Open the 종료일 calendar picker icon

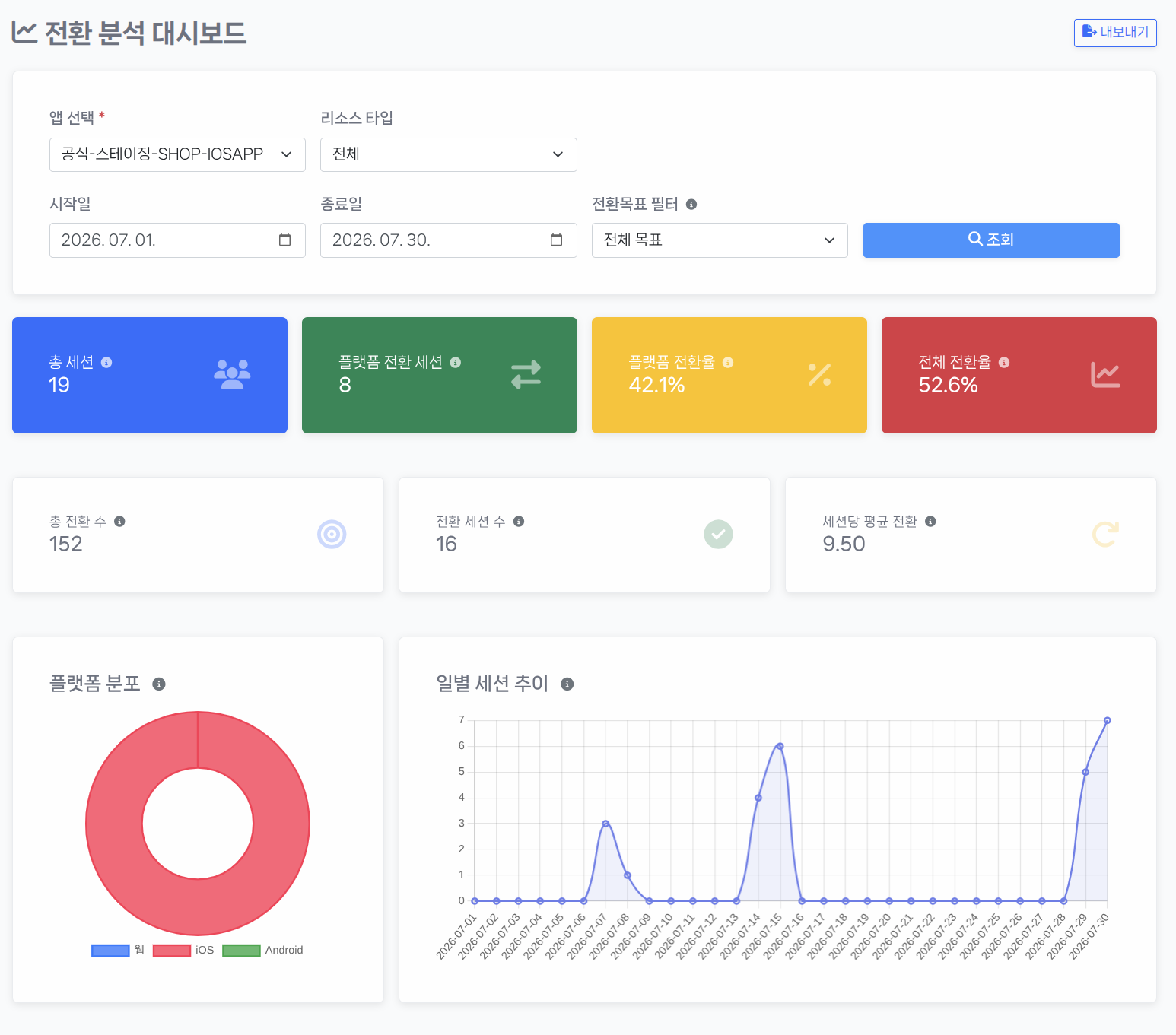coord(557,240)
